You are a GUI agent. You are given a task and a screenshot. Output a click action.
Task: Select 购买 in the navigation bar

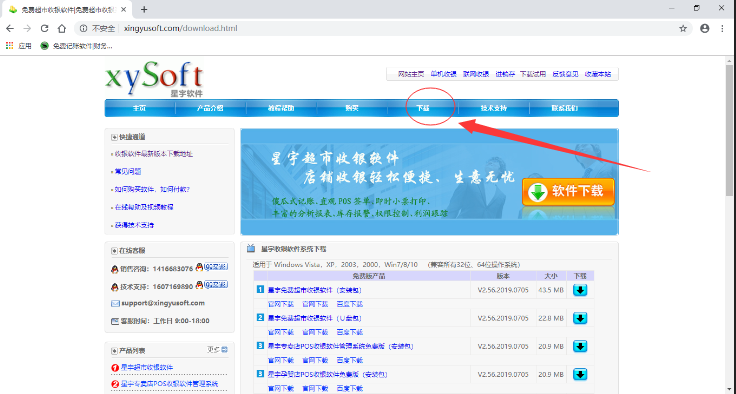(x=352, y=108)
